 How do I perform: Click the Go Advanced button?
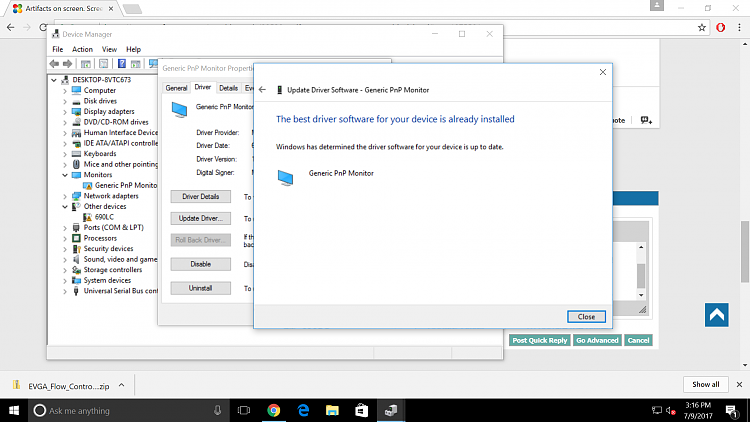pos(597,340)
